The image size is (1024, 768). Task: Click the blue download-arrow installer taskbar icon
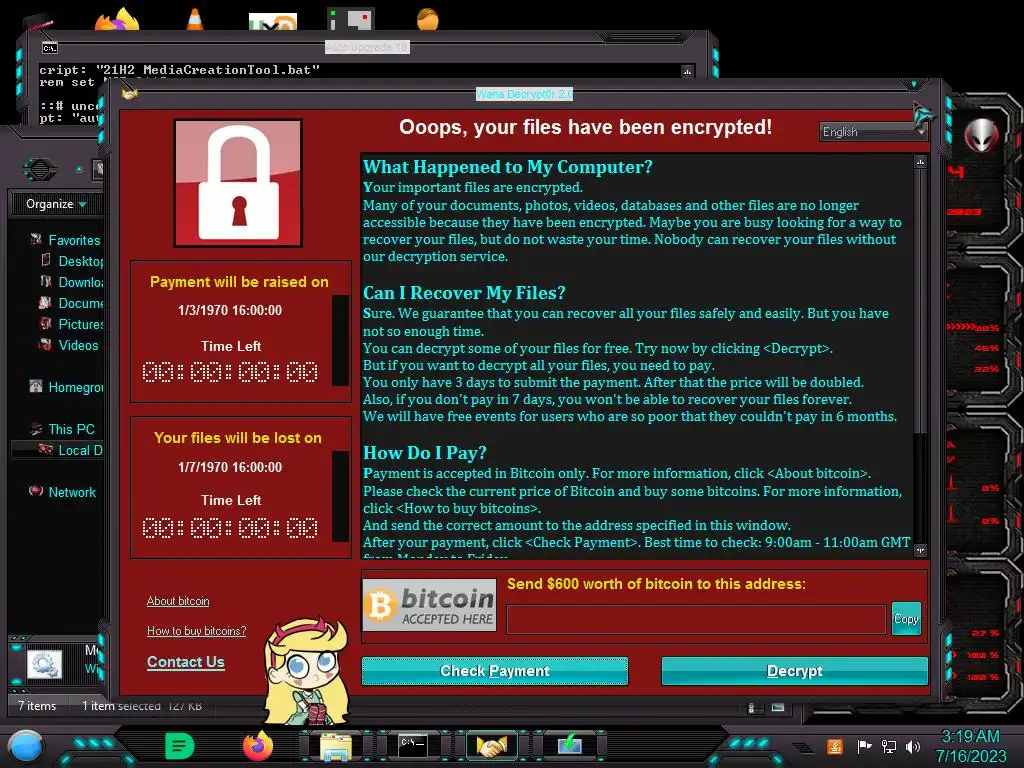569,744
